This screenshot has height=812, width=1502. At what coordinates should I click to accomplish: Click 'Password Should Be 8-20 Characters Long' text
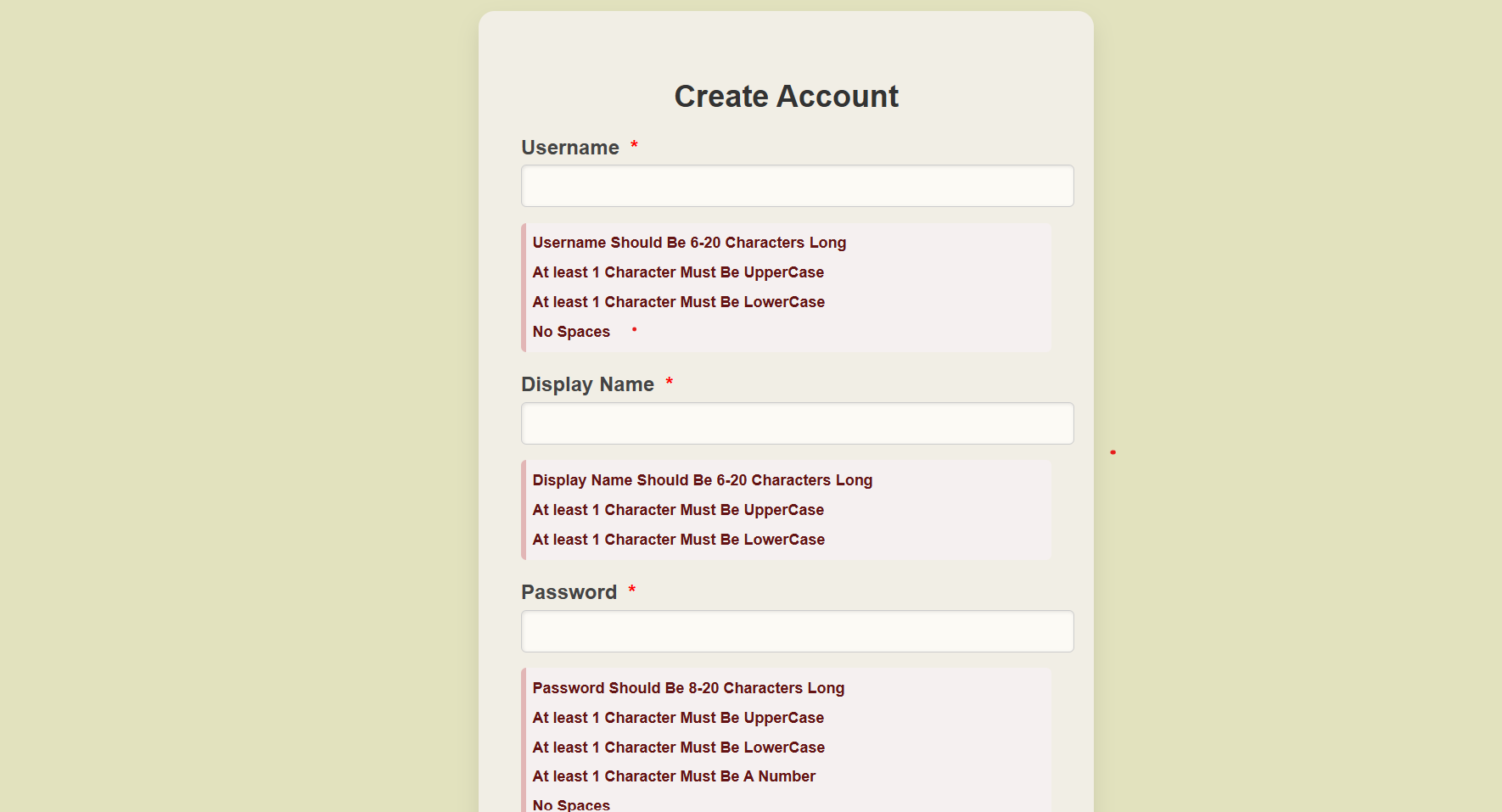point(687,688)
